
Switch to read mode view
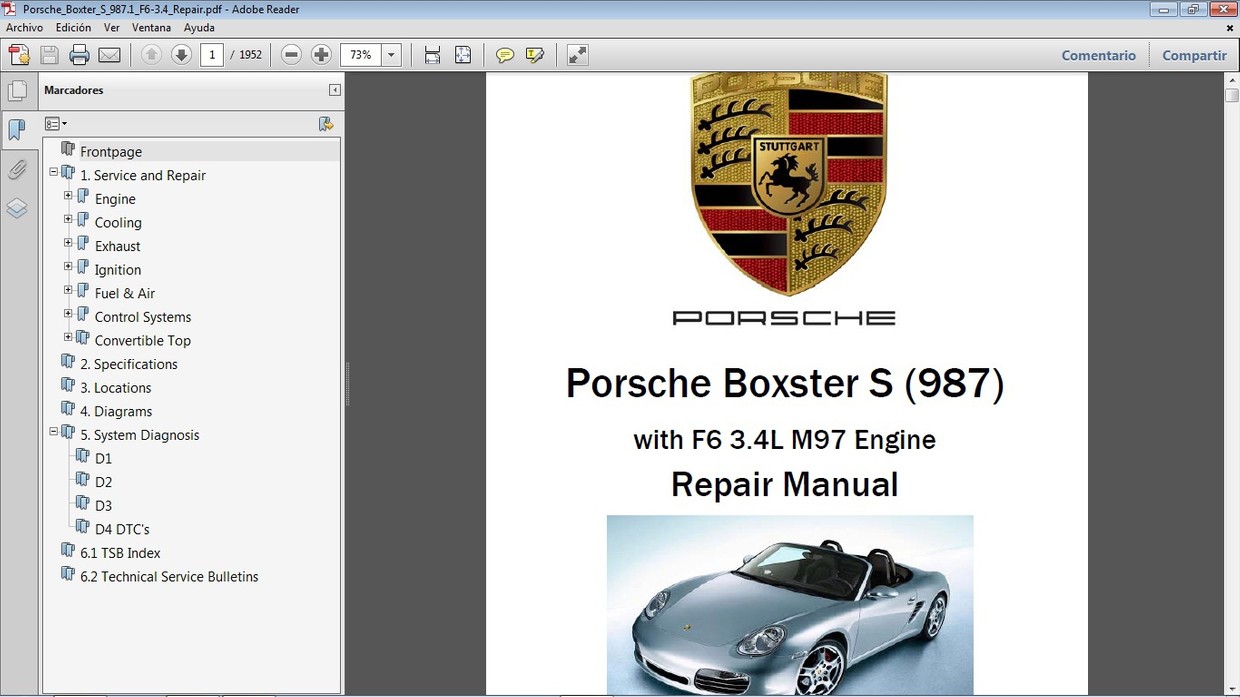coord(577,55)
